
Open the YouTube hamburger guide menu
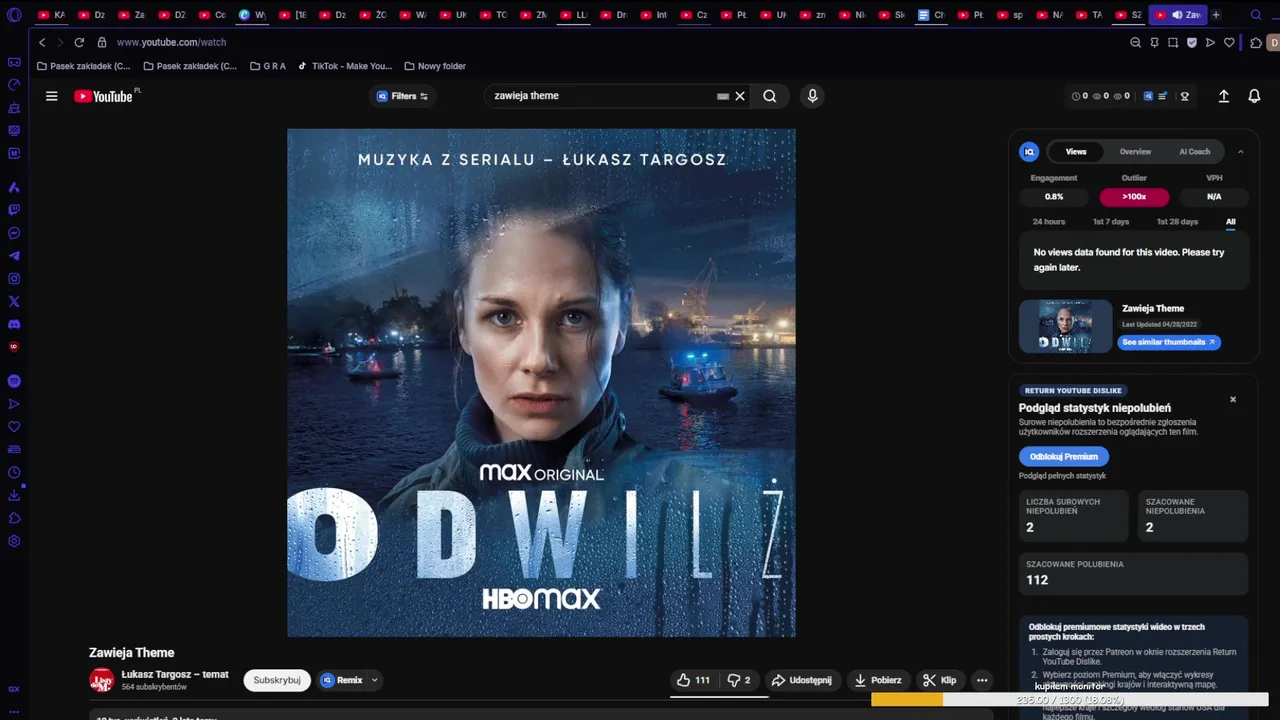(x=52, y=96)
